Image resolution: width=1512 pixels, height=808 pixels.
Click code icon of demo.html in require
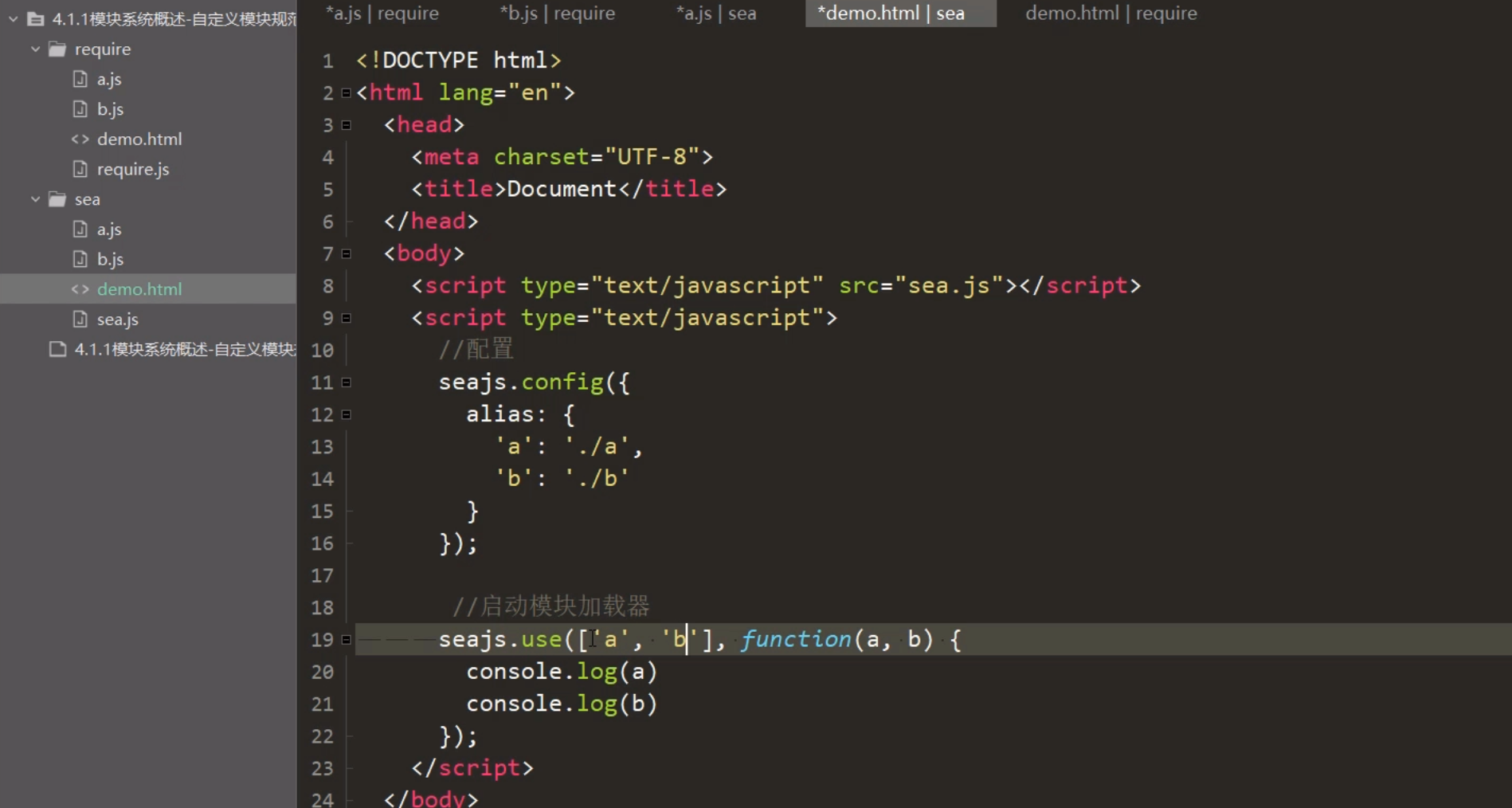[x=80, y=139]
